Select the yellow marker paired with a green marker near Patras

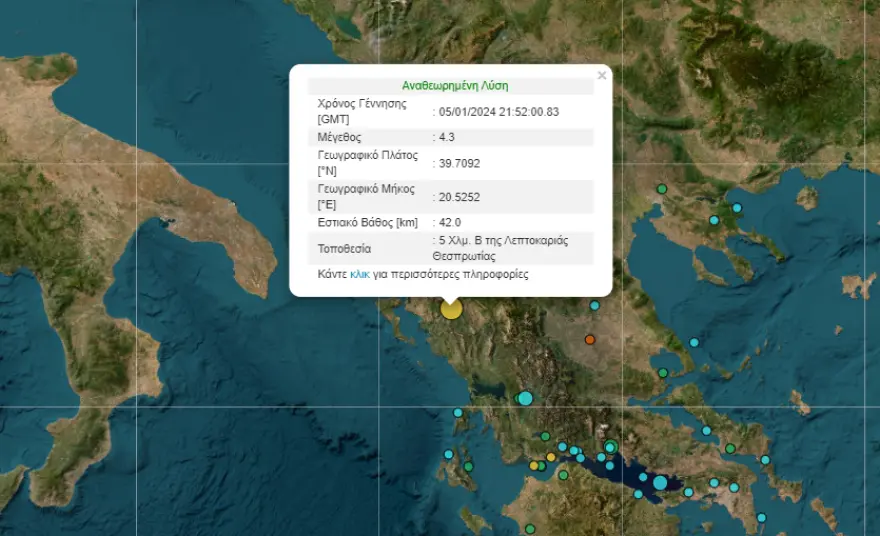pos(534,465)
